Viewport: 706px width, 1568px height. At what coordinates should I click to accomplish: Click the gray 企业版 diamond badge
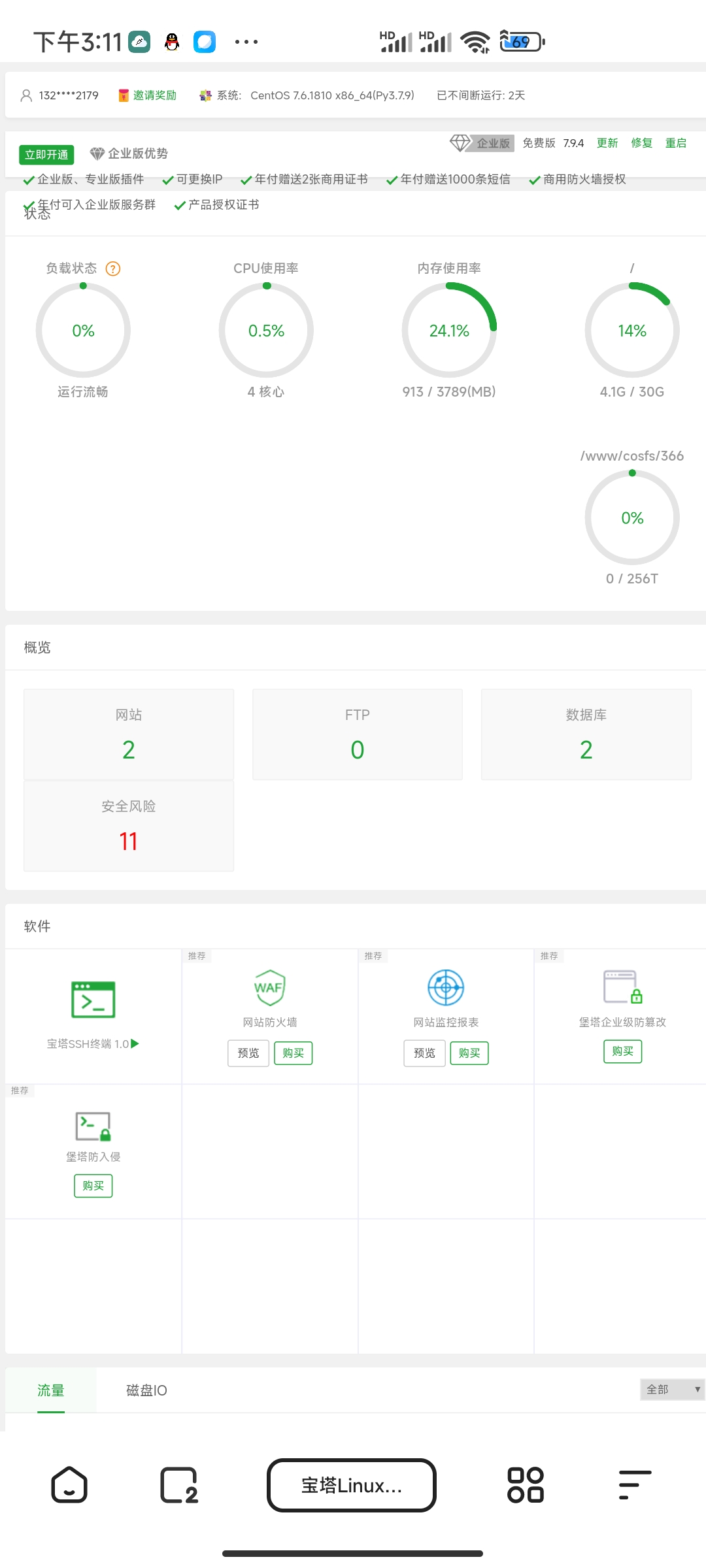point(481,143)
